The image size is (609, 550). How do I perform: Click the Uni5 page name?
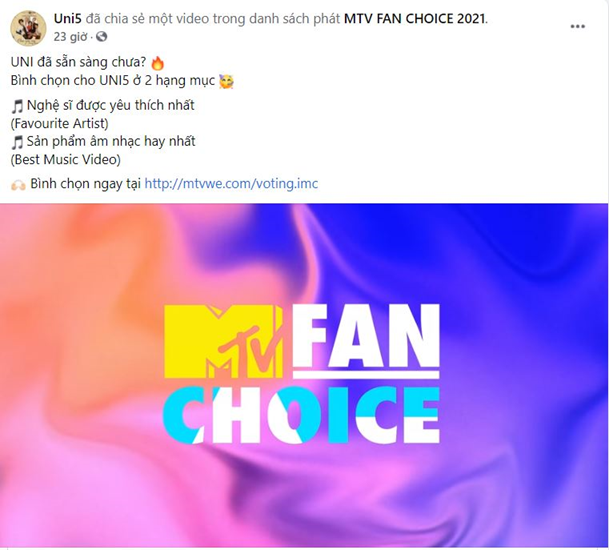point(68,19)
